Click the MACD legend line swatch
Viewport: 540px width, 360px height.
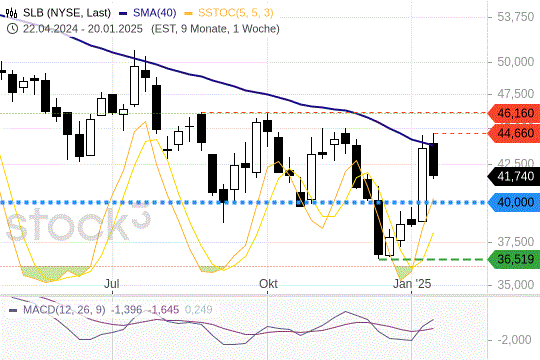click(x=13, y=310)
